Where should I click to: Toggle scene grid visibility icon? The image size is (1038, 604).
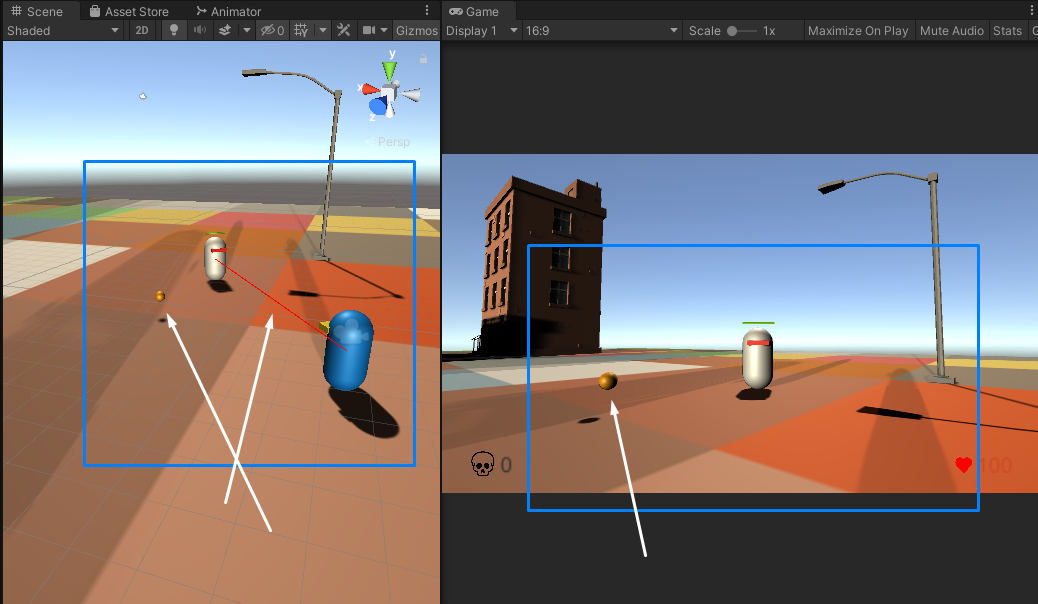(301, 30)
